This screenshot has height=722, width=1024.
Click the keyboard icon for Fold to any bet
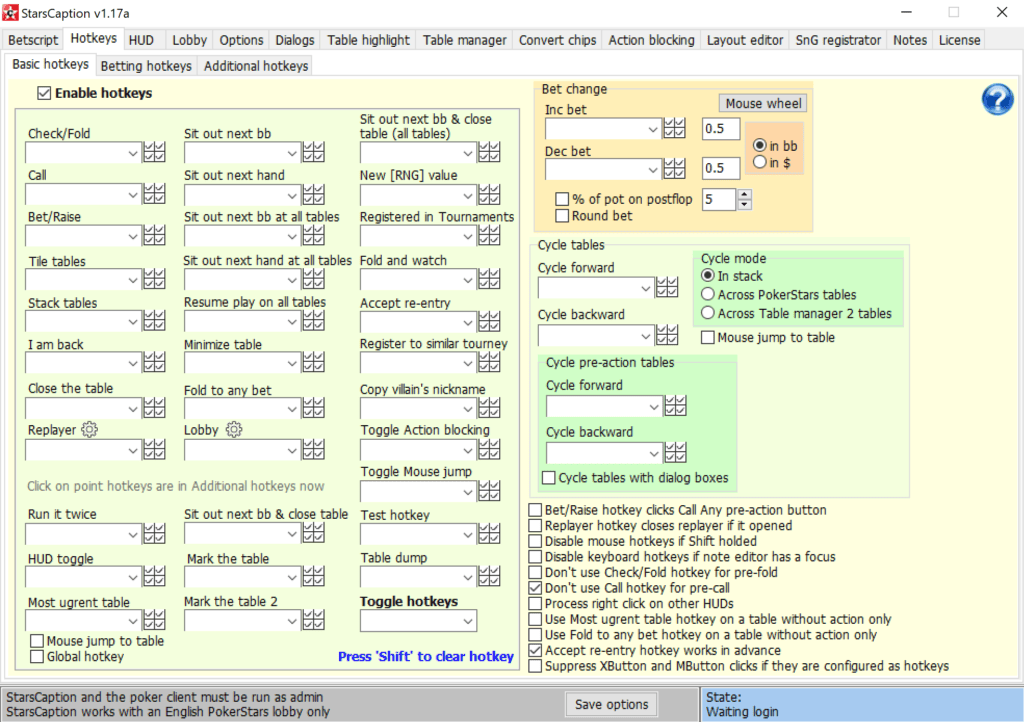pos(313,408)
